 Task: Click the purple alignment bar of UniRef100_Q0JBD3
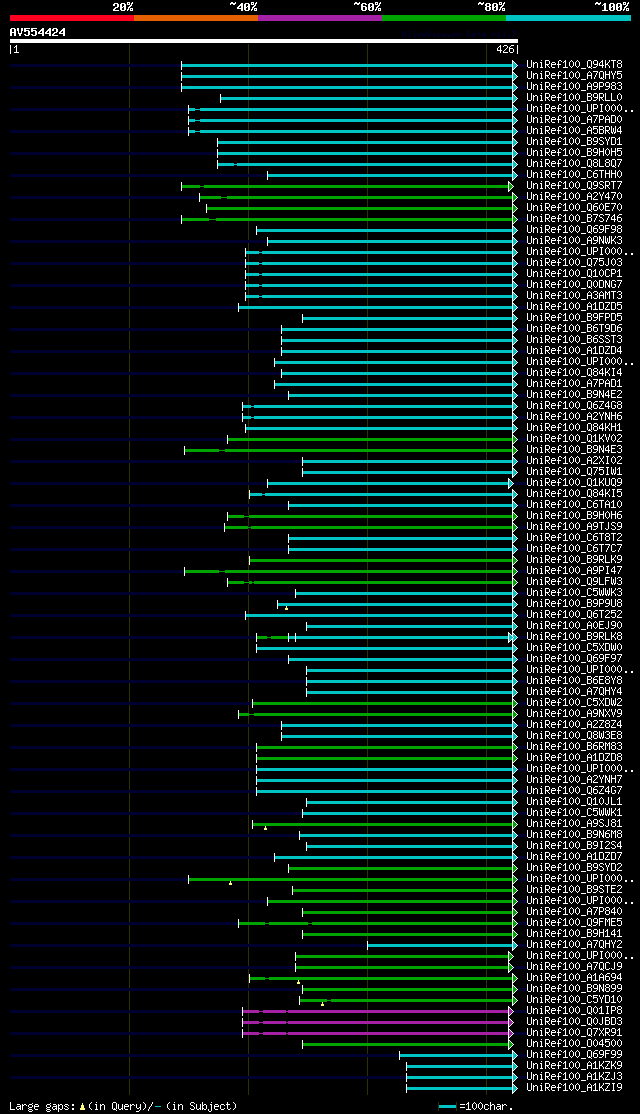(x=377, y=1022)
